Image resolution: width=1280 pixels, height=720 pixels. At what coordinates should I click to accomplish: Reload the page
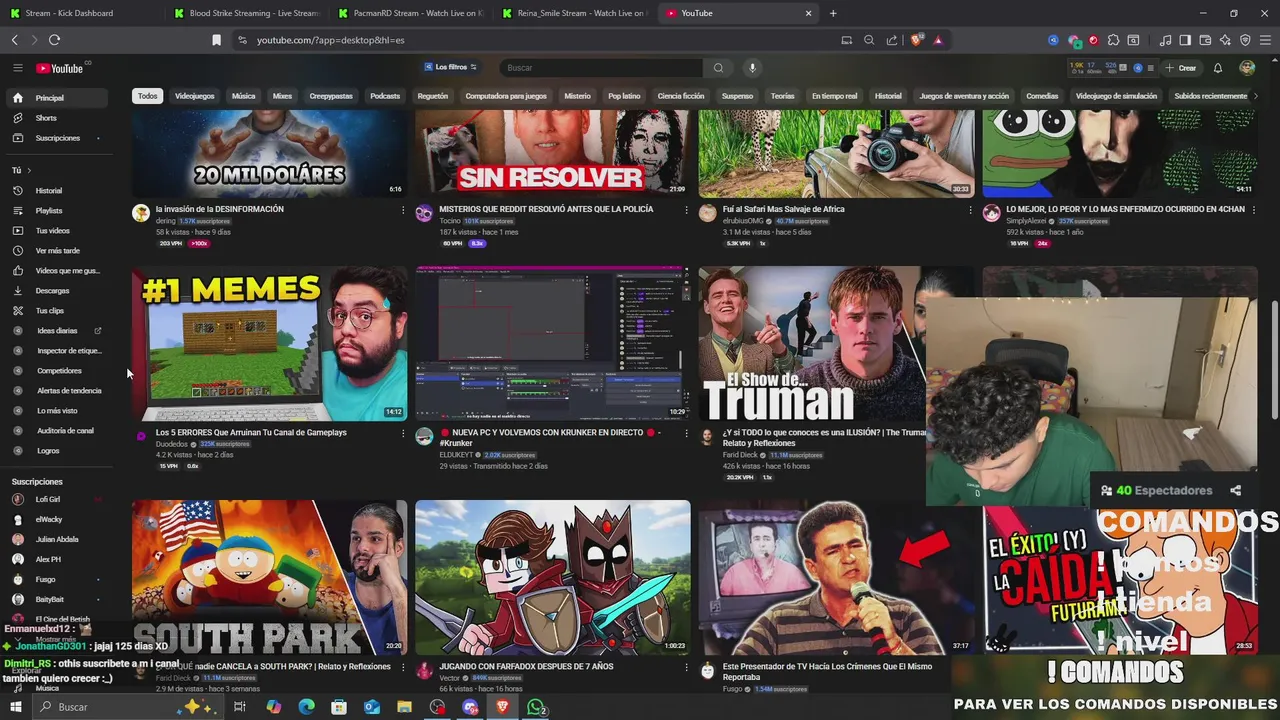coord(54,40)
